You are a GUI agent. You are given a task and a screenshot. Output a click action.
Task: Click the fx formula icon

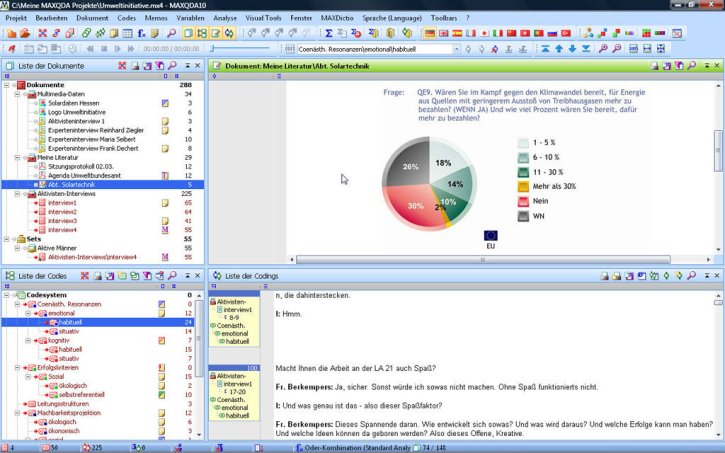(x=141, y=33)
